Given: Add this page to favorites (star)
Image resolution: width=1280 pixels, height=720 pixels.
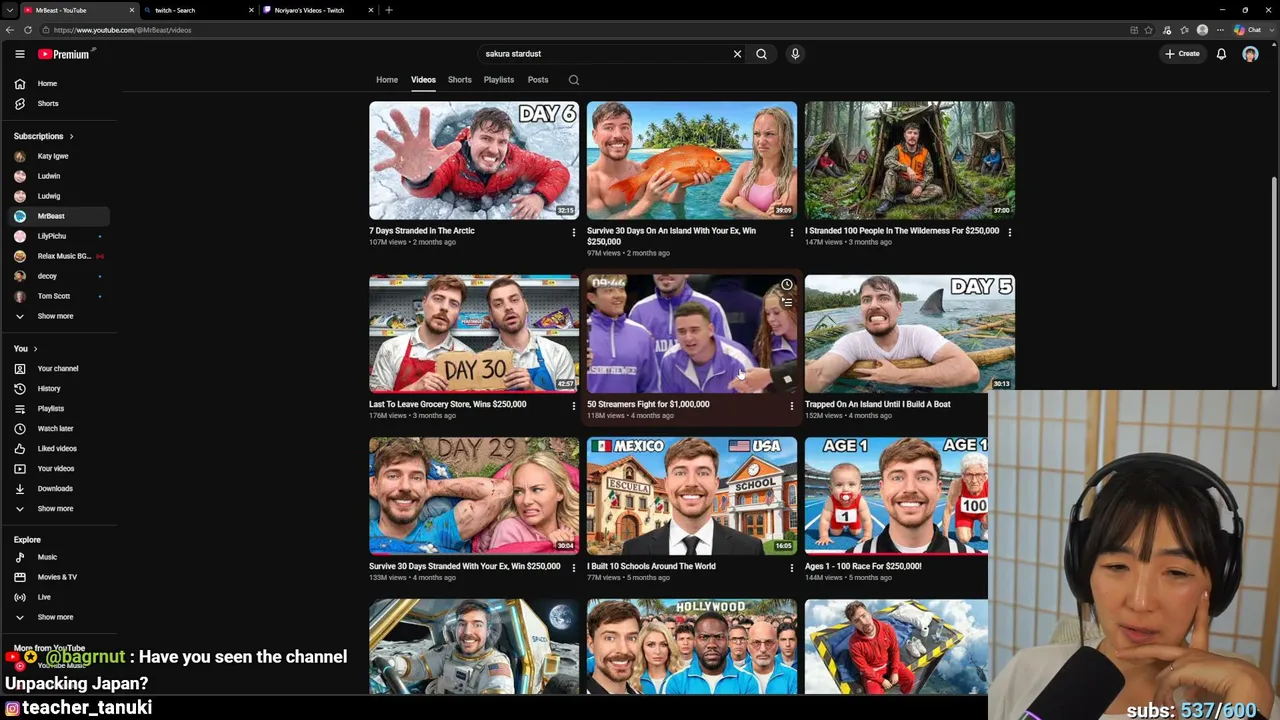Looking at the screenshot, I should 1149,30.
